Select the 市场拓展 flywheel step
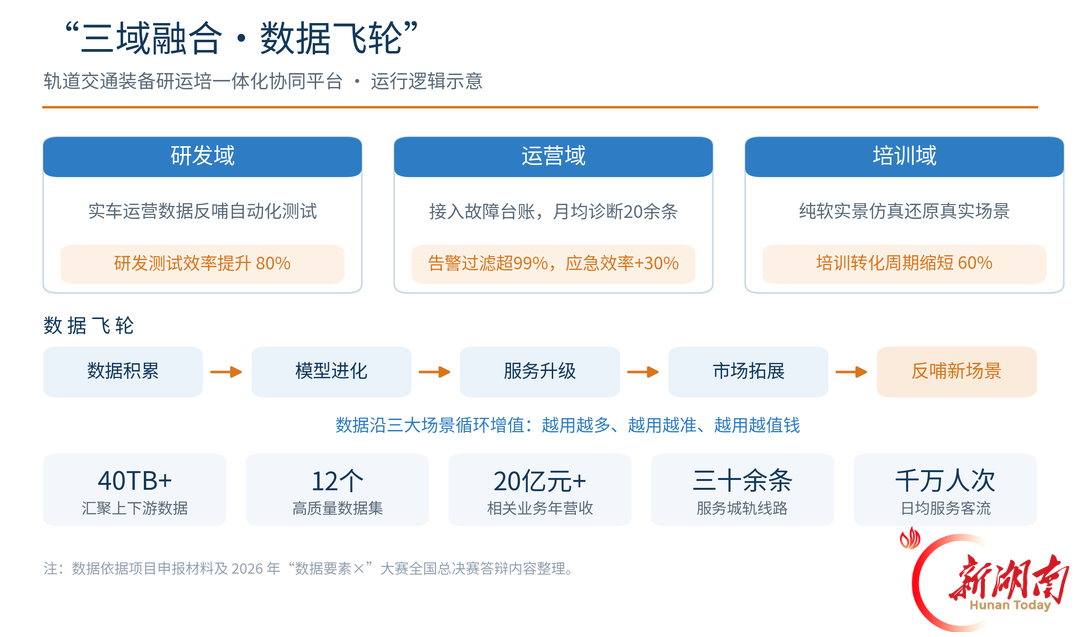The width and height of the screenshot is (1080, 637). tap(748, 372)
